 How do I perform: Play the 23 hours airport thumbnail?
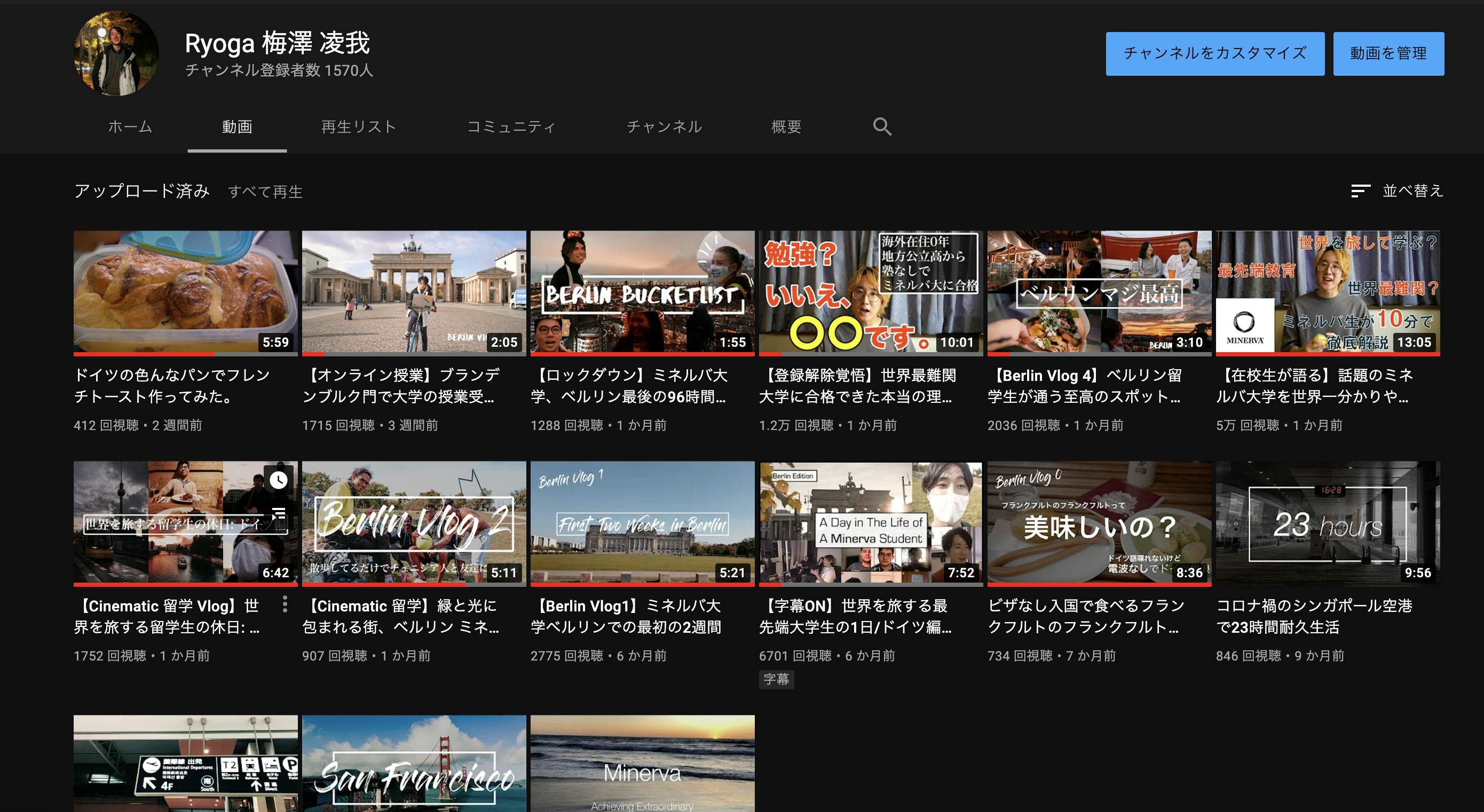click(x=1328, y=524)
